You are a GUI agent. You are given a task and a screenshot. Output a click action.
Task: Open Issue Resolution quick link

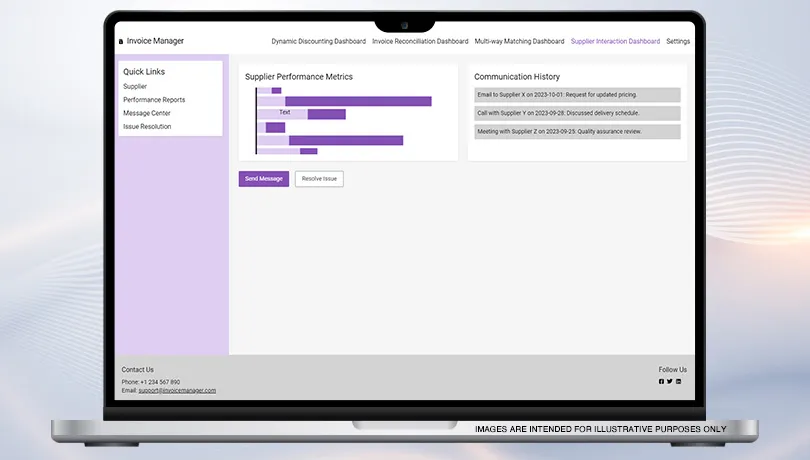147,127
